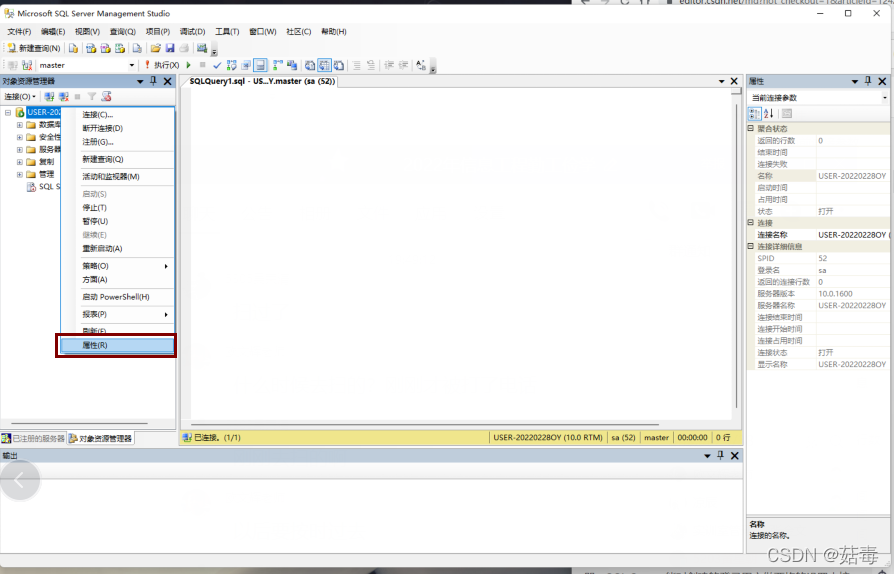The image size is (894, 574).
Task: Open the 查询(Q) menu
Action: click(x=123, y=31)
